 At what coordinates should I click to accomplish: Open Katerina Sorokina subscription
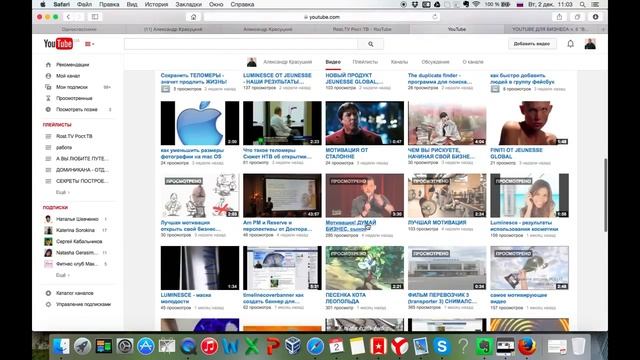pyautogui.click(x=75, y=230)
